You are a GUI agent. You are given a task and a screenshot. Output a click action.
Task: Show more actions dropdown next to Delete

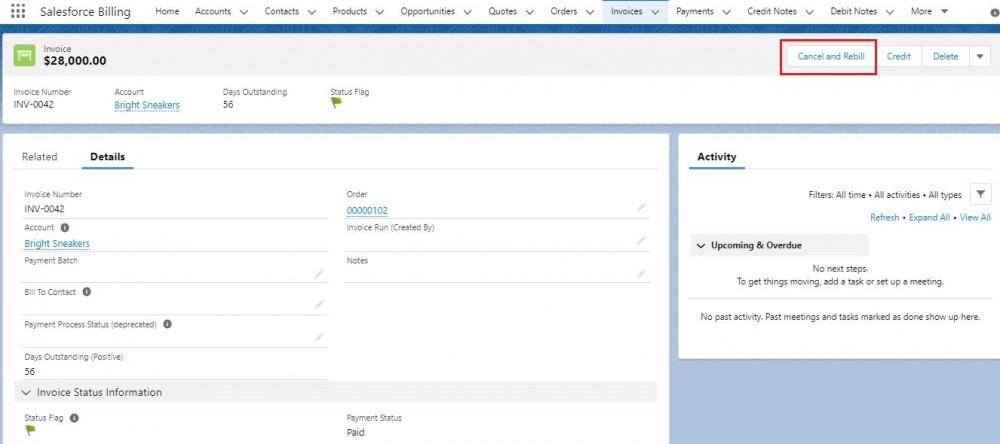[980, 56]
